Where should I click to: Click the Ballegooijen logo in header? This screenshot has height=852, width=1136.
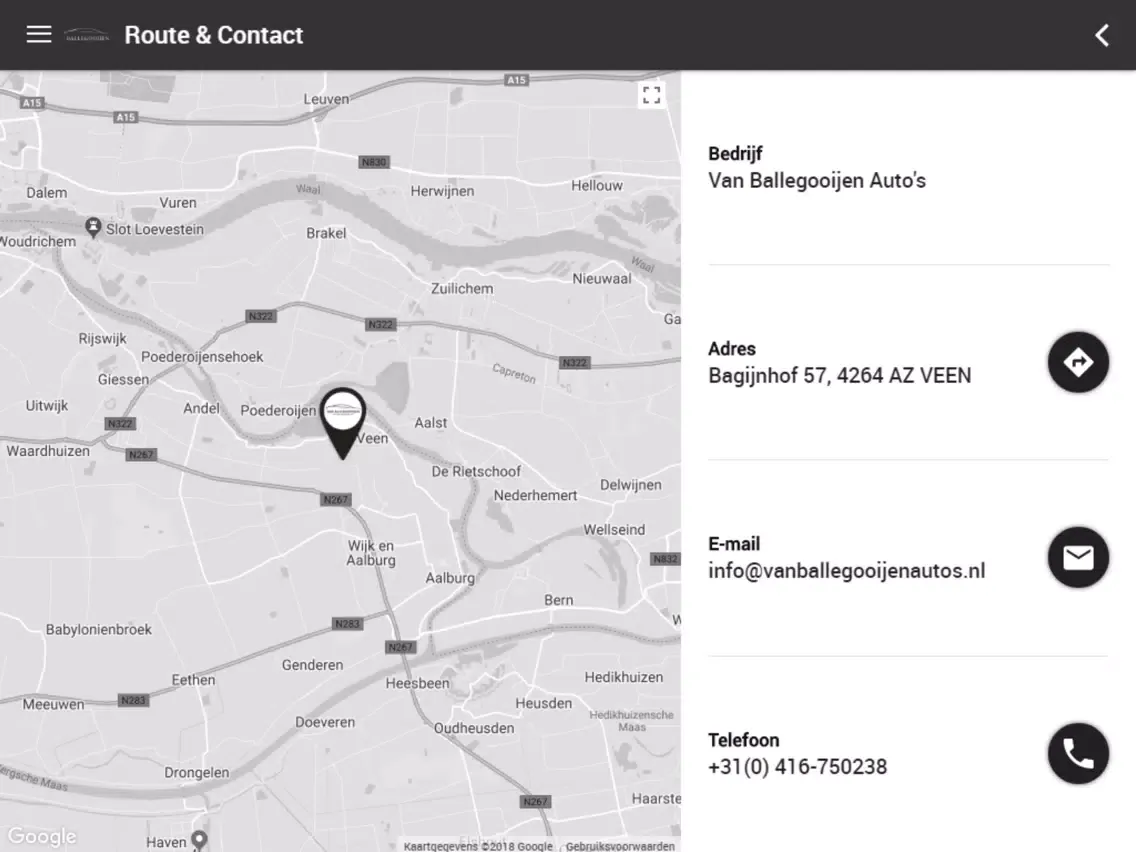coord(87,35)
